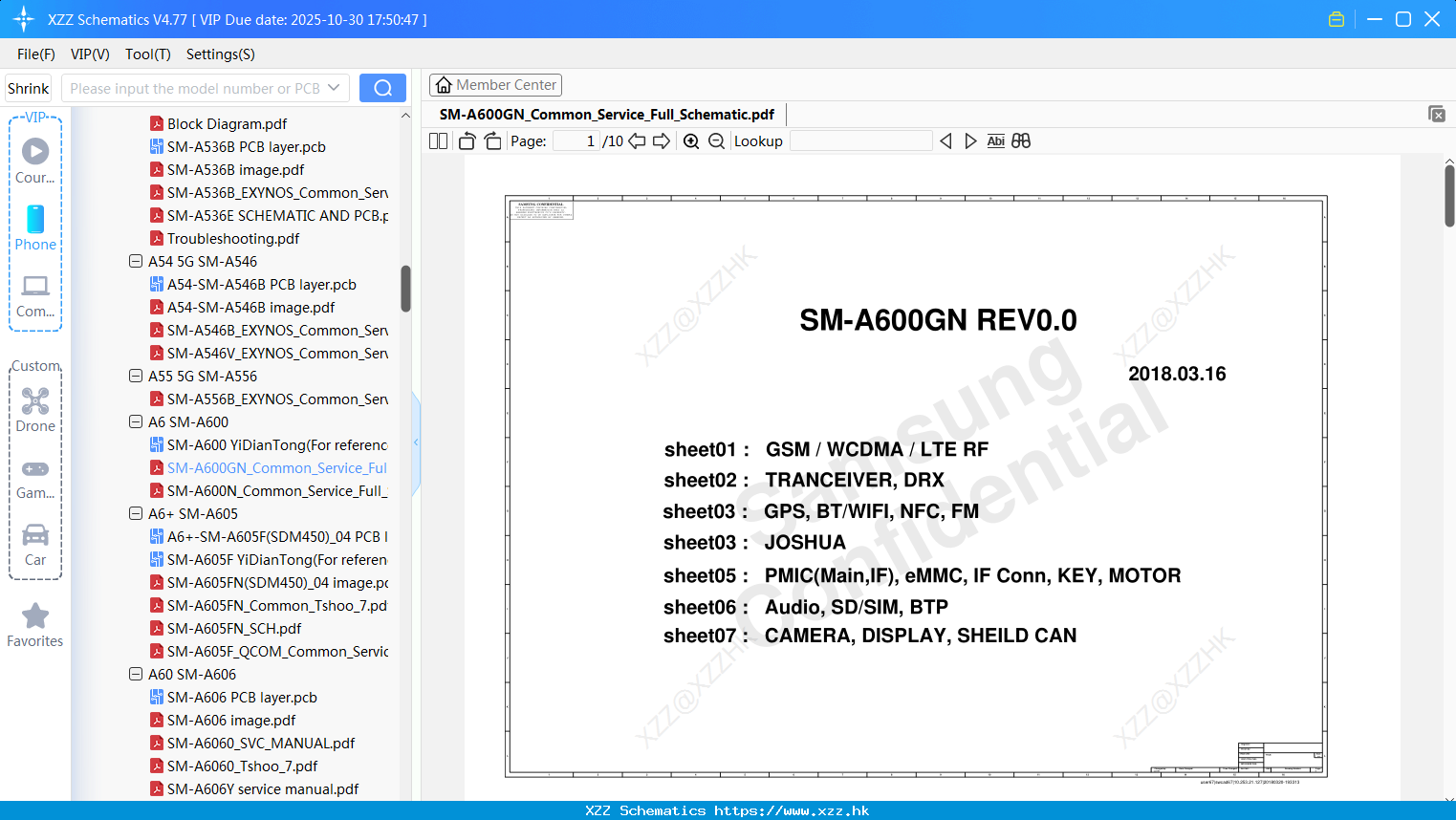This screenshot has height=820, width=1456.
Task: Open A54-SM-A546B PCB layer.pcb
Action: coord(252,284)
